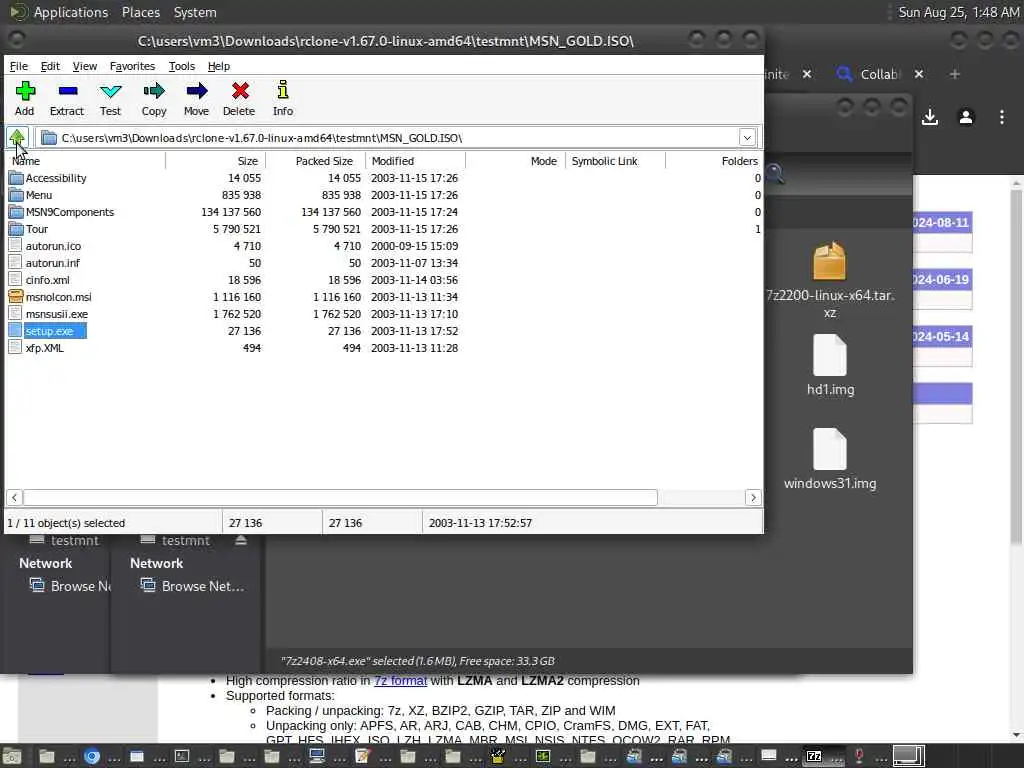This screenshot has height=768, width=1024.
Task: Select the Accessibility folder icon
Action: pyautogui.click(x=16, y=178)
